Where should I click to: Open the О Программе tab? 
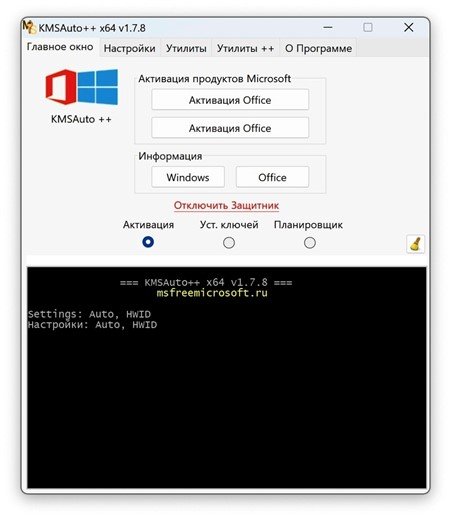(318, 48)
